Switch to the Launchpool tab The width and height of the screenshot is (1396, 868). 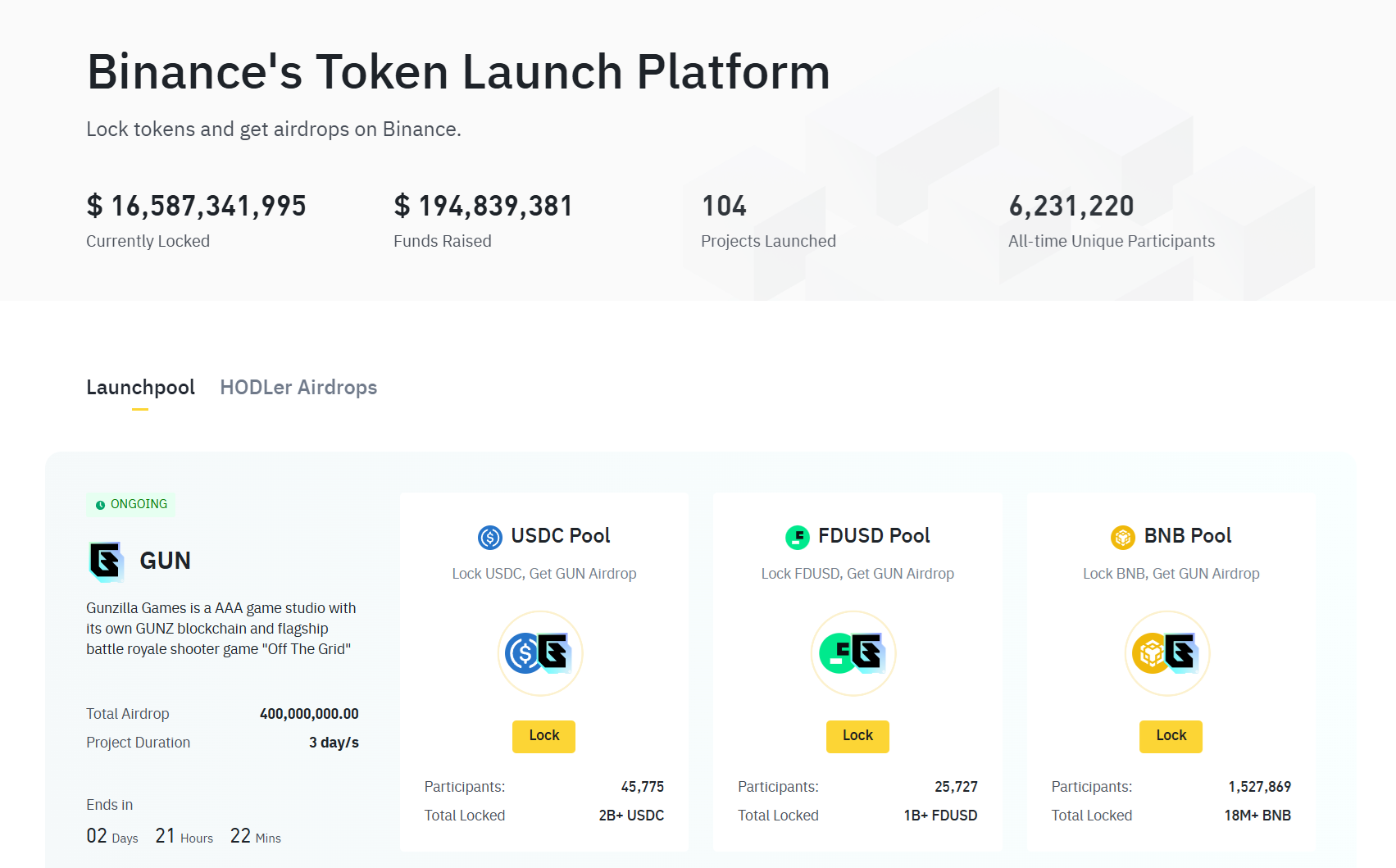coord(140,387)
